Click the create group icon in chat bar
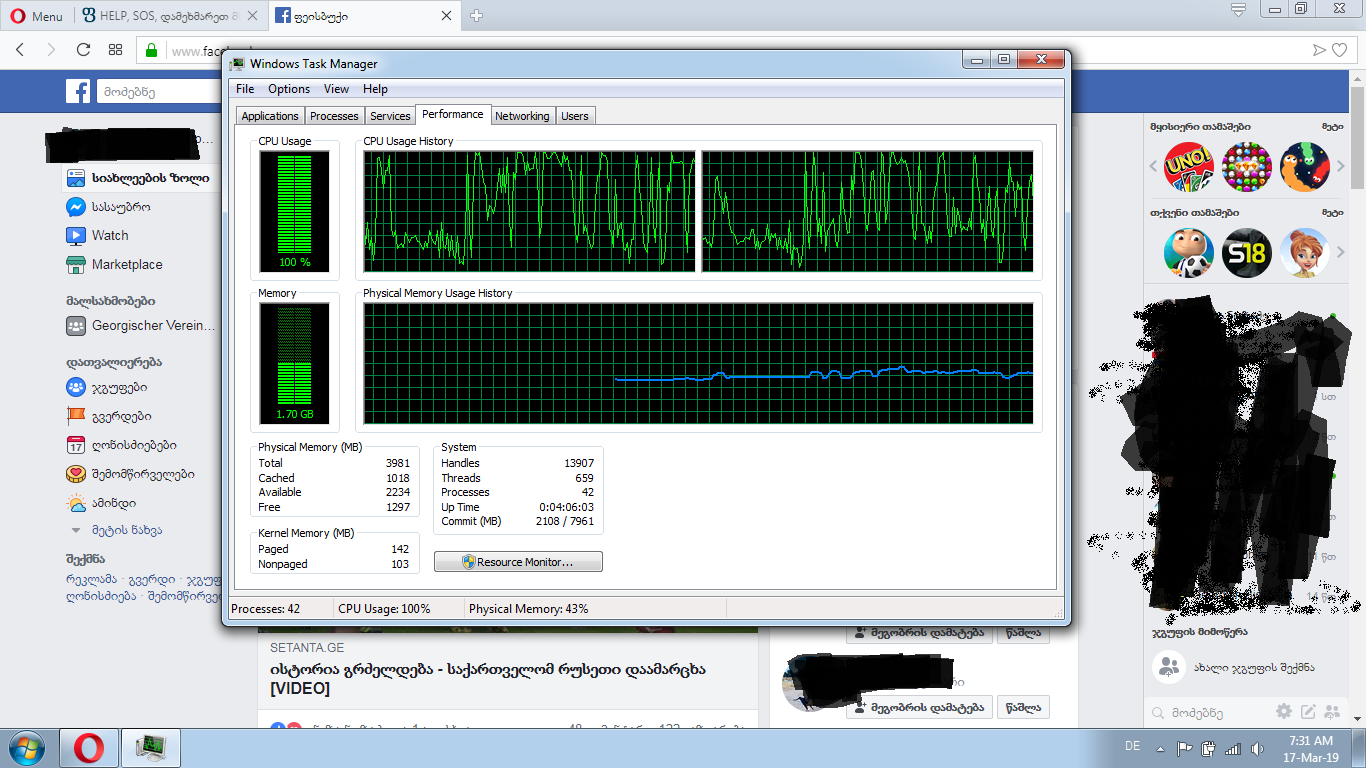Viewport: 1366px width, 768px height. pos(1332,712)
